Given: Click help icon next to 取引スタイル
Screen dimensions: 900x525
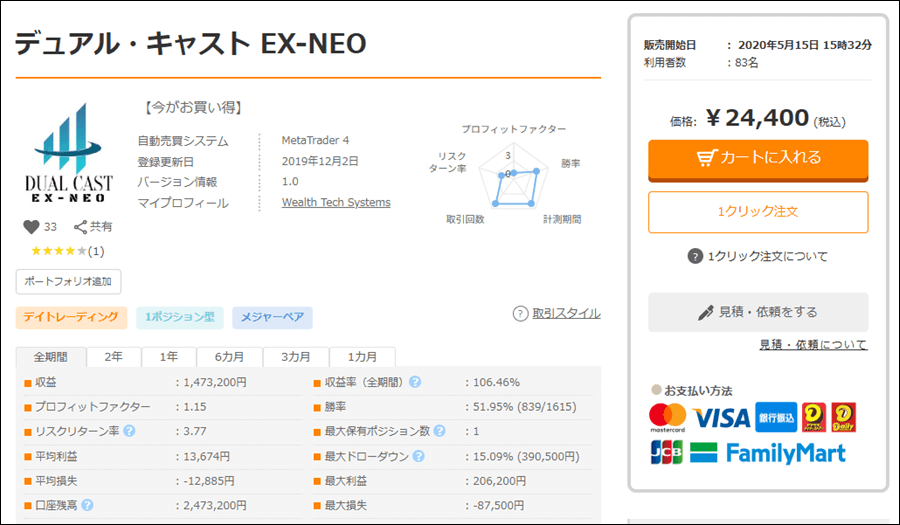Looking at the screenshot, I should click(x=520, y=314).
